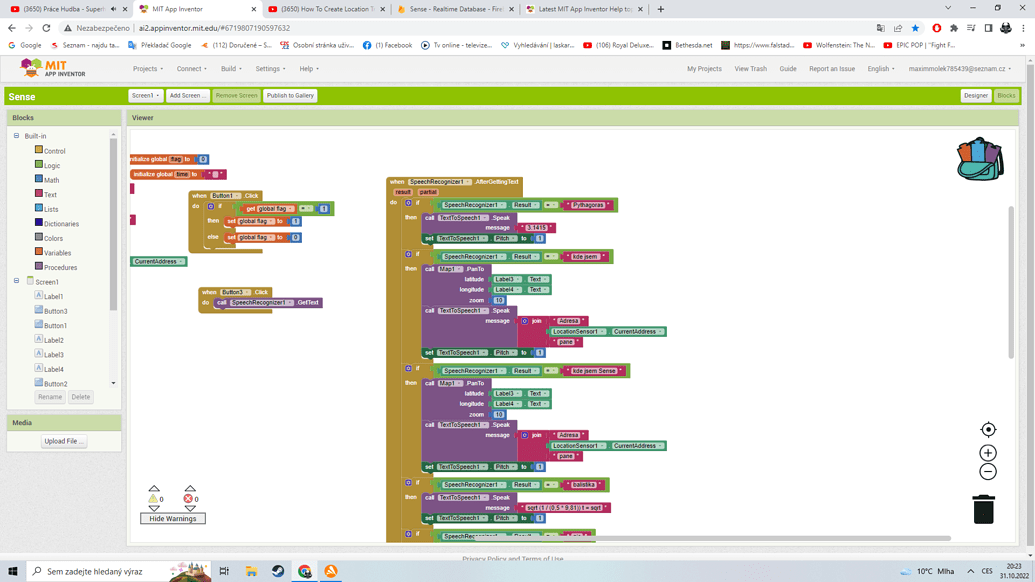This screenshot has width=1035, height=582.
Task: Zoom in with the plus icon
Action: pos(988,453)
